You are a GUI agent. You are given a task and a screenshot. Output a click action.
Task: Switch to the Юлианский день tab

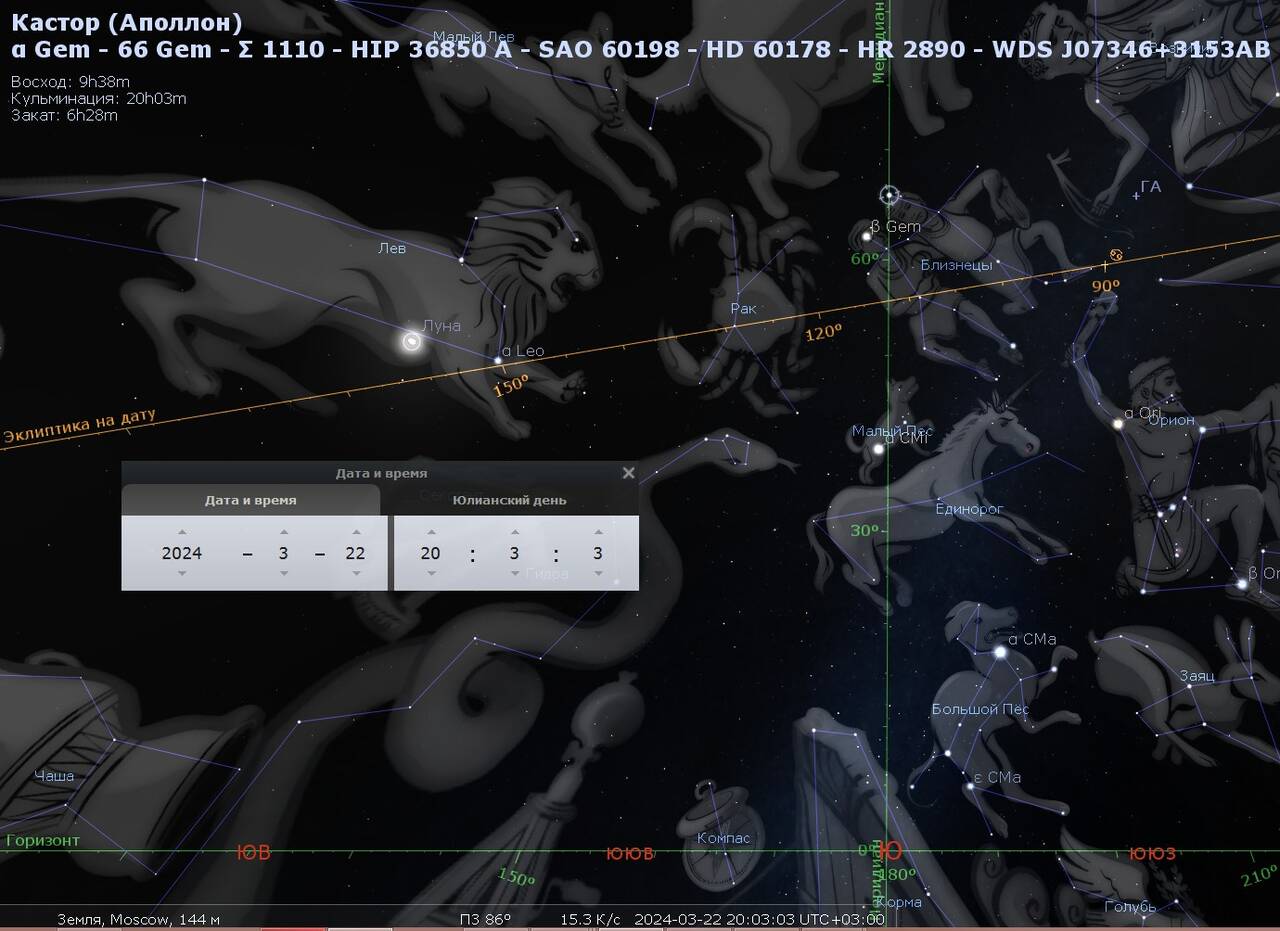pos(509,500)
